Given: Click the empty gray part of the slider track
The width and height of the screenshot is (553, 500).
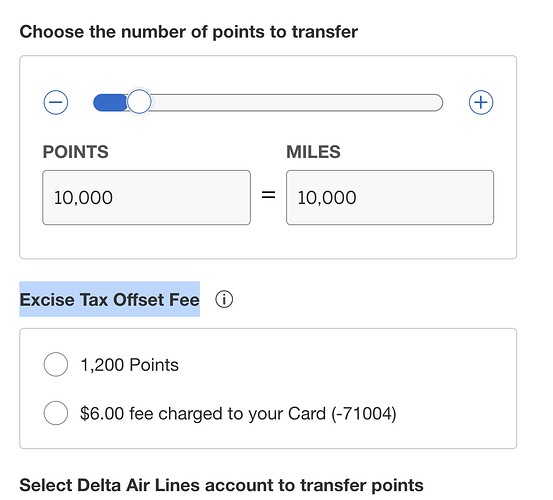Looking at the screenshot, I should pyautogui.click(x=296, y=103).
